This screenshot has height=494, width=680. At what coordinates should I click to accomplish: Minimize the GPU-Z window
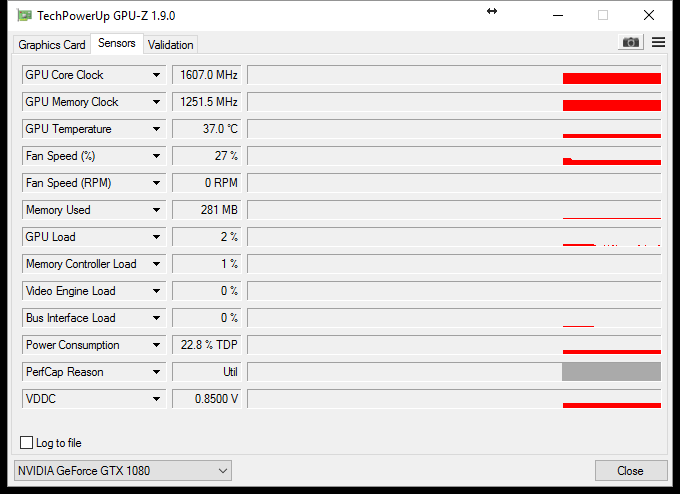click(556, 15)
